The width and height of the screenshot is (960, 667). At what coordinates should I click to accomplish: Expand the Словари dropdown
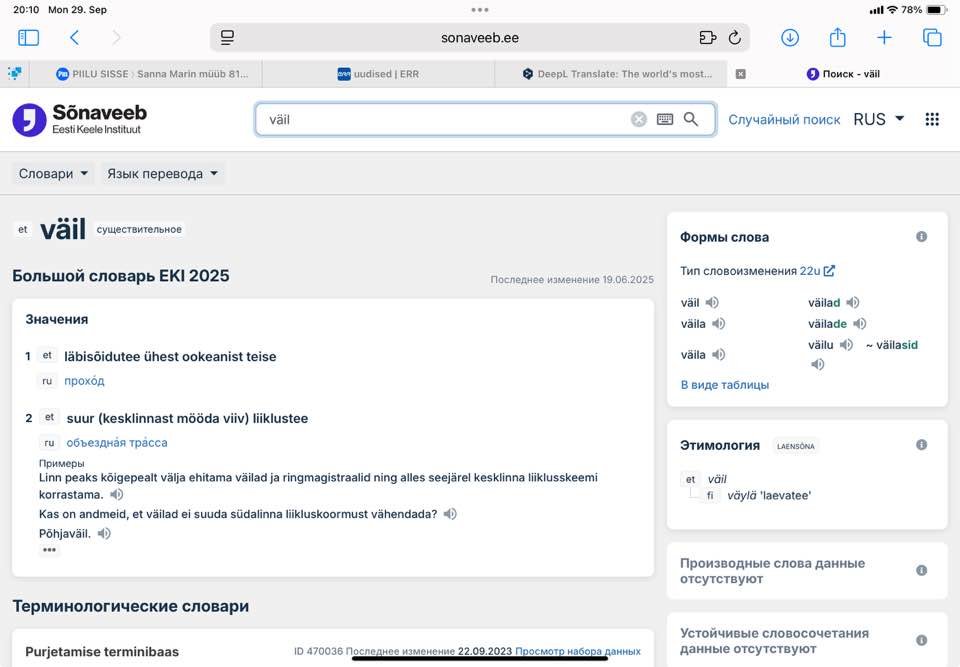tap(54, 173)
